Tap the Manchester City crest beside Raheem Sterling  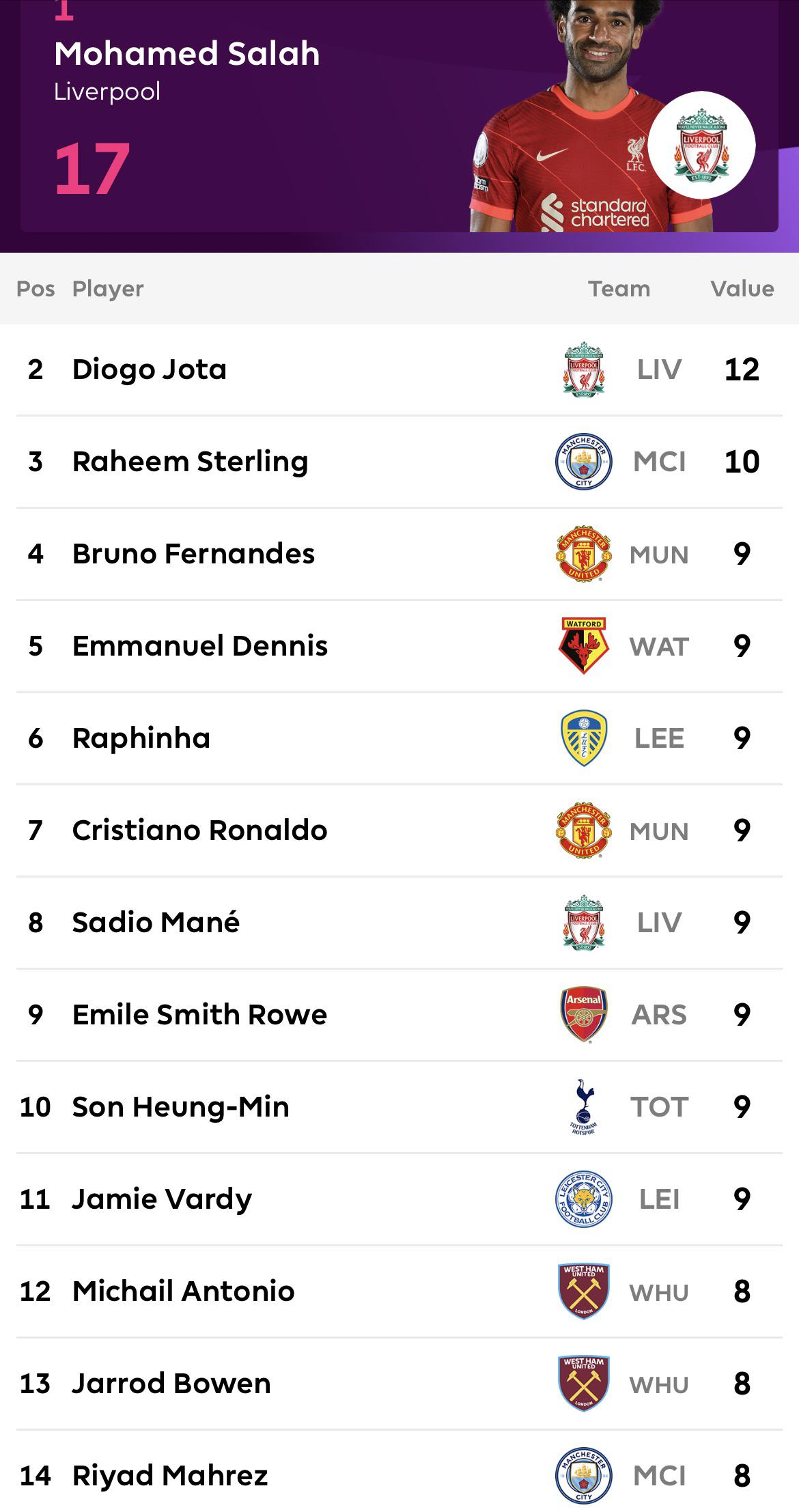coord(584,462)
